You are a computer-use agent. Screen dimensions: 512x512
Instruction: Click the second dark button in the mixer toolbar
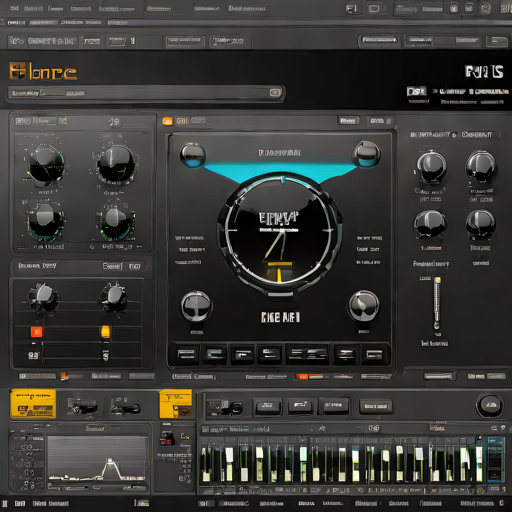coord(300,406)
